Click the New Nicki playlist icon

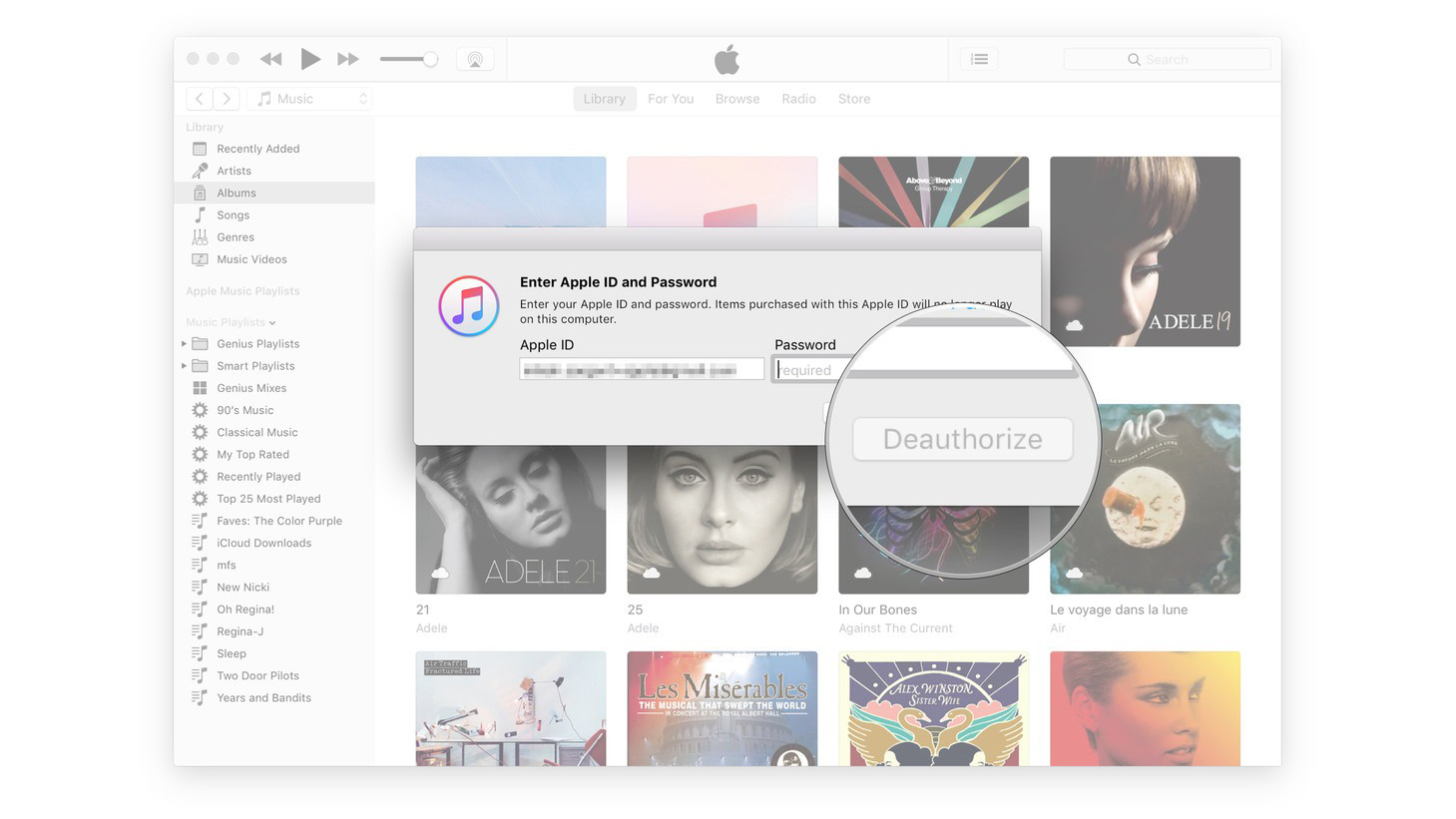click(200, 587)
